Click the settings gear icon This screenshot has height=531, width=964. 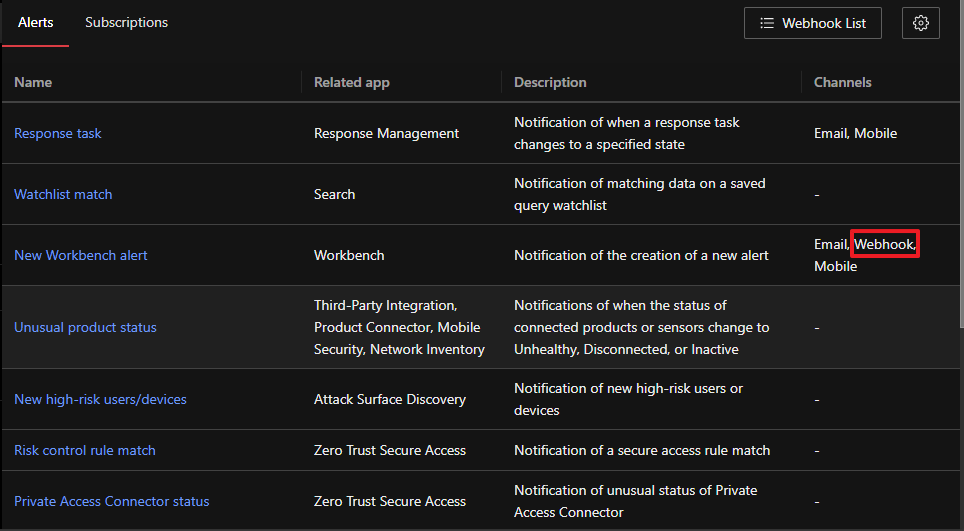point(920,23)
